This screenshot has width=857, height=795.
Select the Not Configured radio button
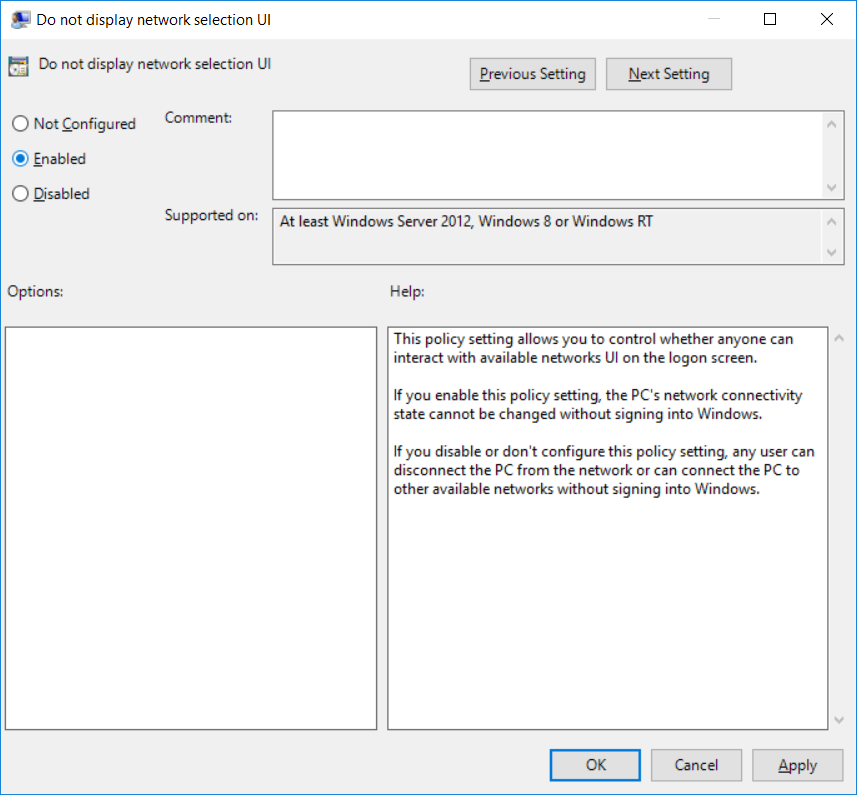(20, 124)
